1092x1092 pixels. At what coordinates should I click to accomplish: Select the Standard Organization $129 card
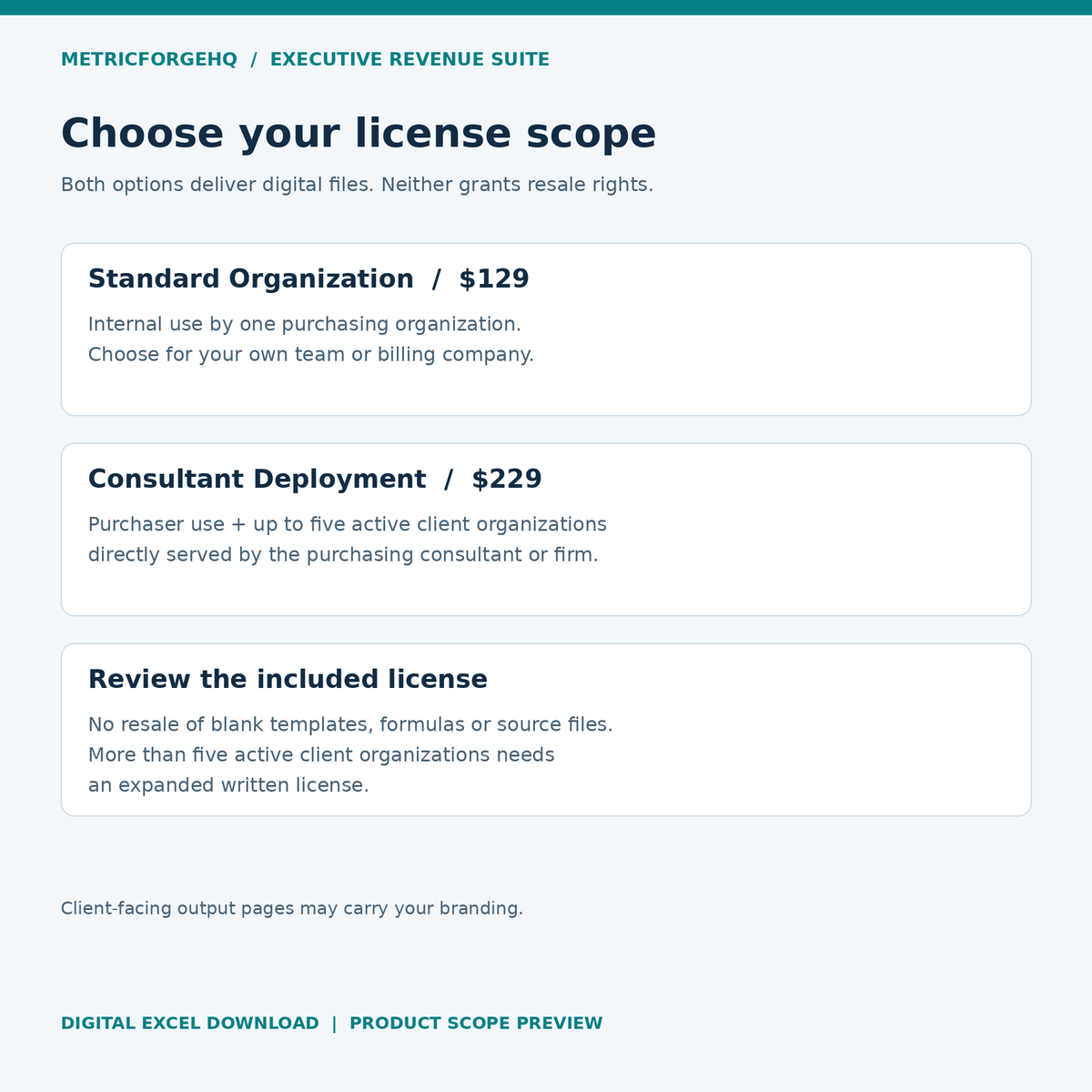(x=546, y=329)
